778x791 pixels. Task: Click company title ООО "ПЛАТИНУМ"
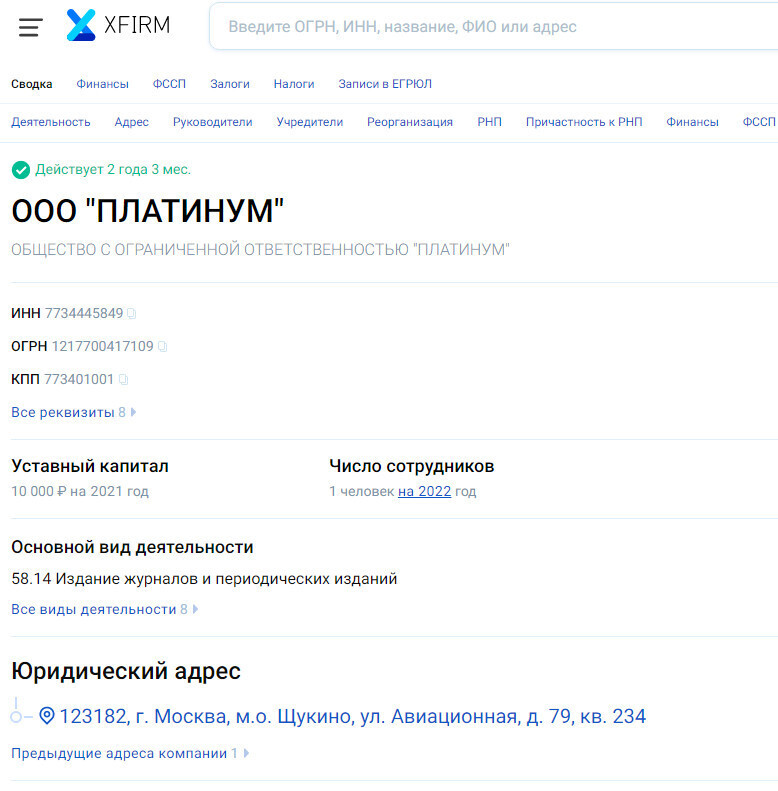tap(148, 211)
